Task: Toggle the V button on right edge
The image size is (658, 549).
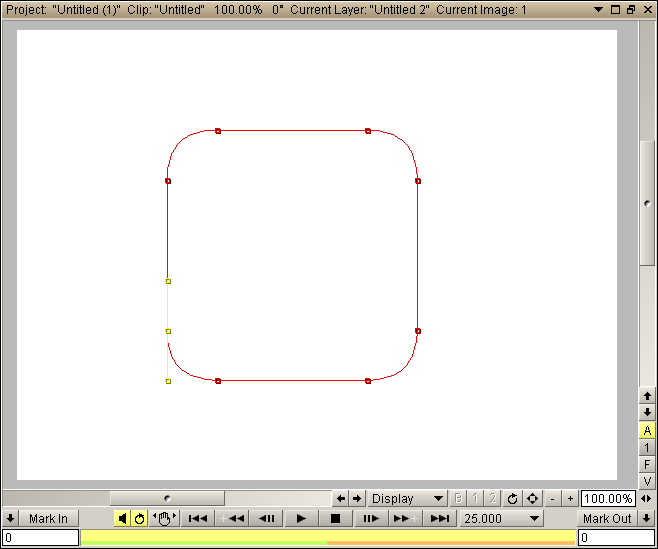Action: (x=647, y=481)
